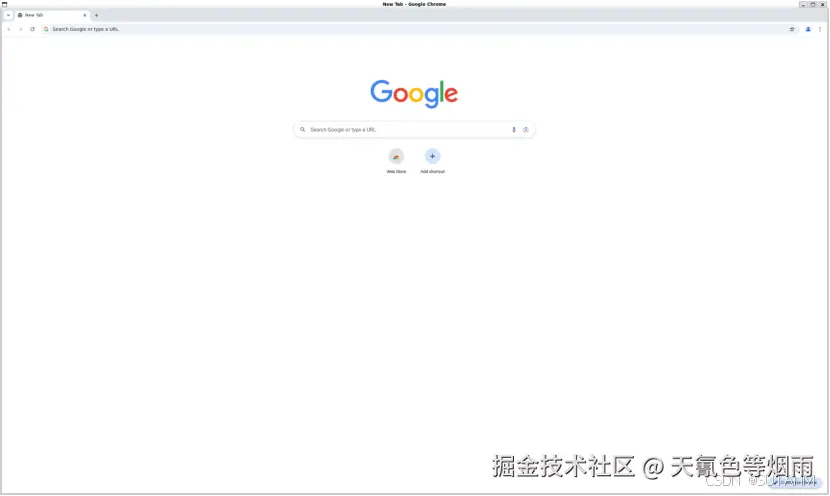Open window menu icon in title bar

click(4, 4)
